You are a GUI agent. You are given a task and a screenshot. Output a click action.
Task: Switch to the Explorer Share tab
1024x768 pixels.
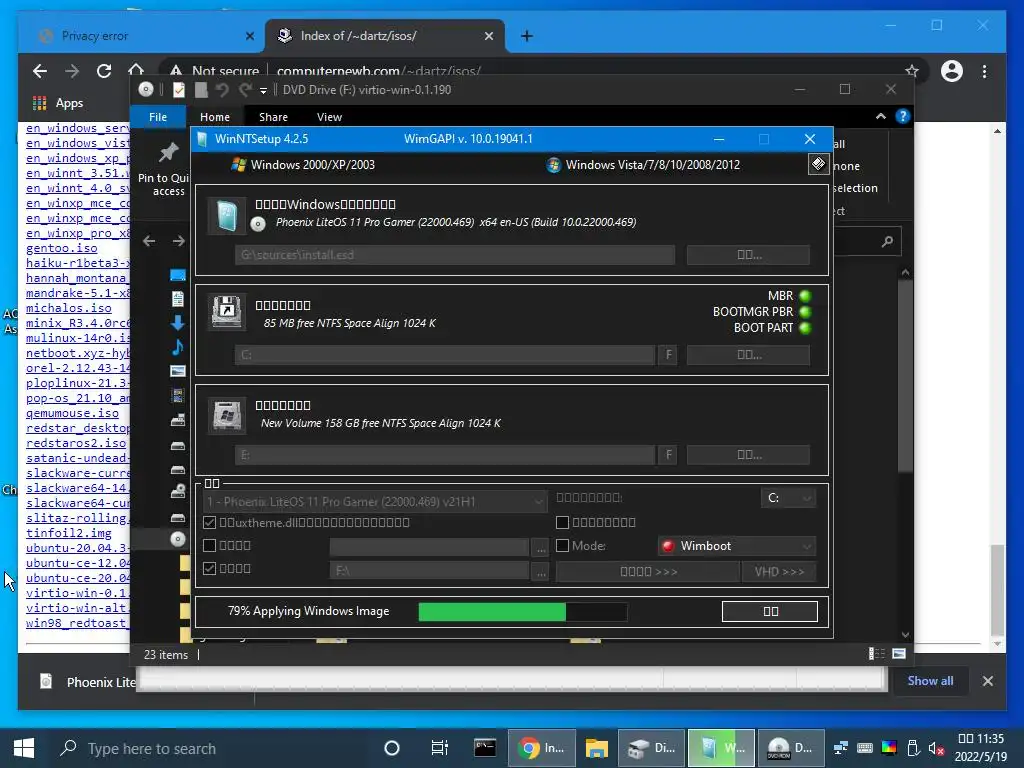click(273, 117)
